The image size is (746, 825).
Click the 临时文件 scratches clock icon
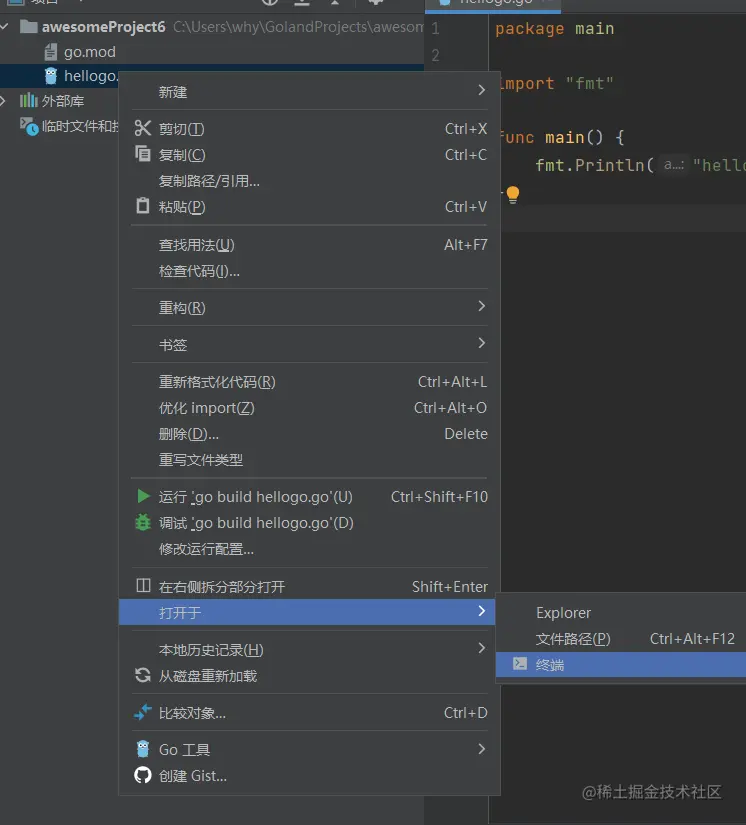coord(29,126)
